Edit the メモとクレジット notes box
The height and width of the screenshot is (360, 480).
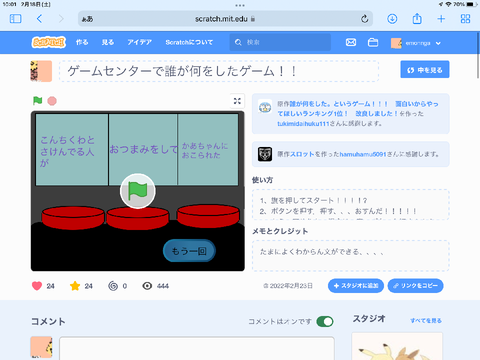pyautogui.click(x=351, y=256)
